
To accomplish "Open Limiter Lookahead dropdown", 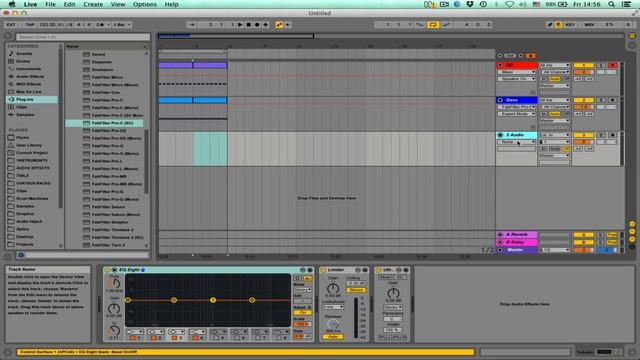I will pyautogui.click(x=333, y=307).
